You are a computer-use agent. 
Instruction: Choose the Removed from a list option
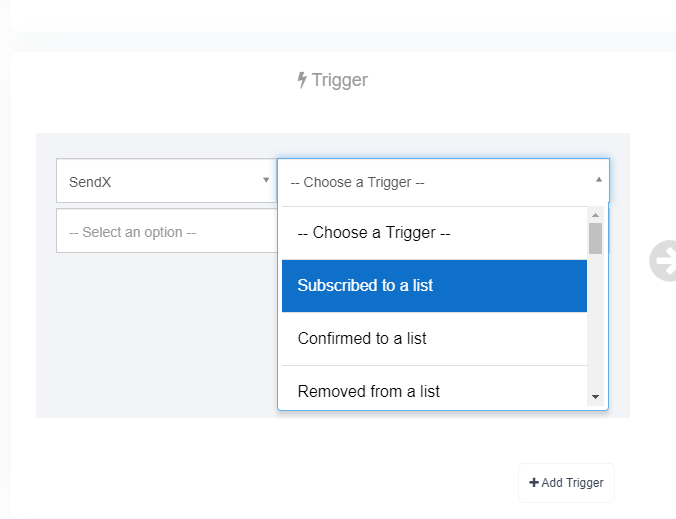pyautogui.click(x=434, y=389)
